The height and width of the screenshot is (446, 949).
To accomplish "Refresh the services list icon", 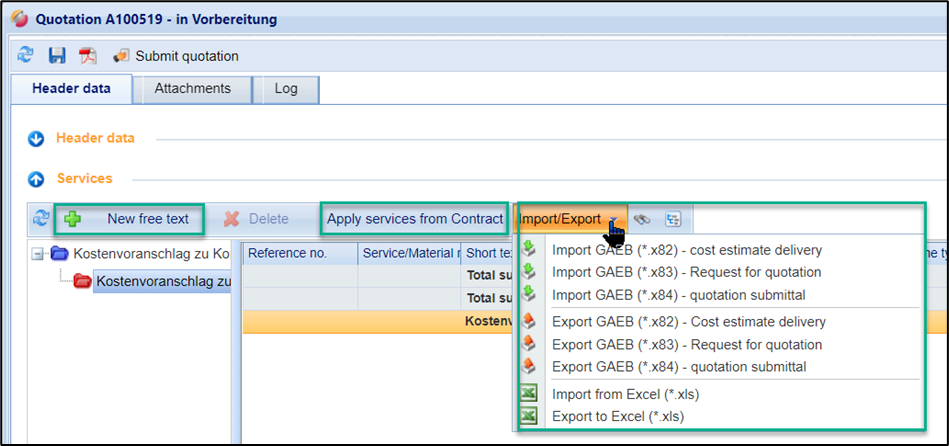I will (x=40, y=219).
